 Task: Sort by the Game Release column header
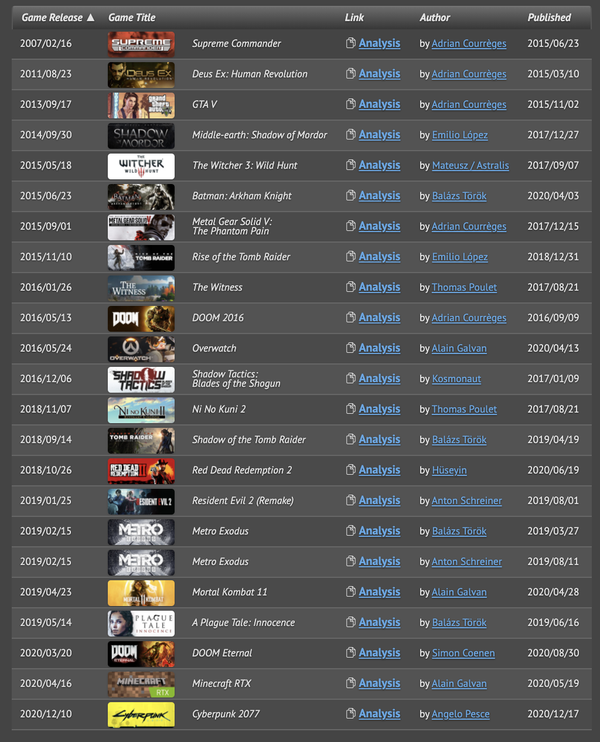(x=58, y=18)
